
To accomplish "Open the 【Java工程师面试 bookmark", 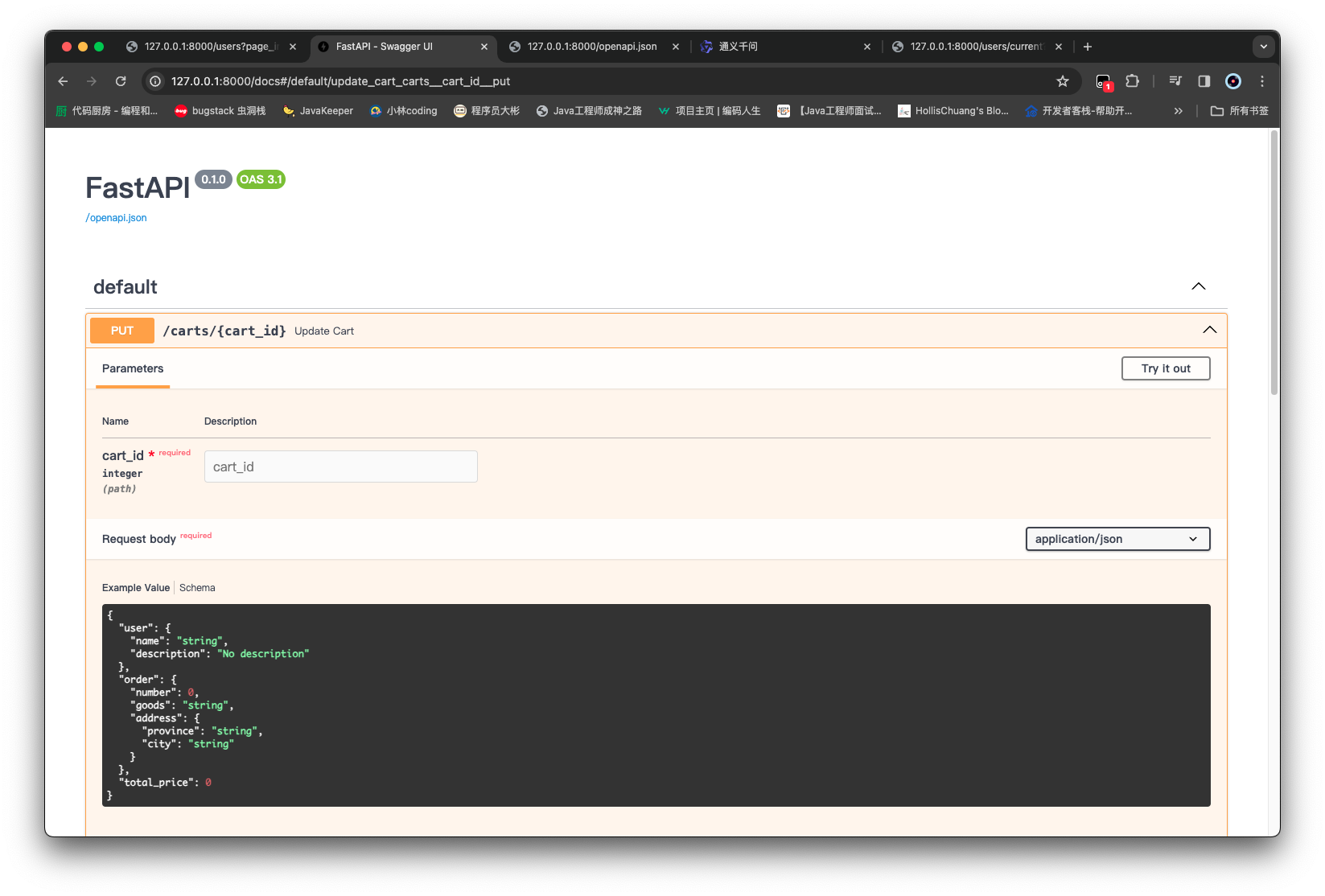I will click(x=829, y=111).
